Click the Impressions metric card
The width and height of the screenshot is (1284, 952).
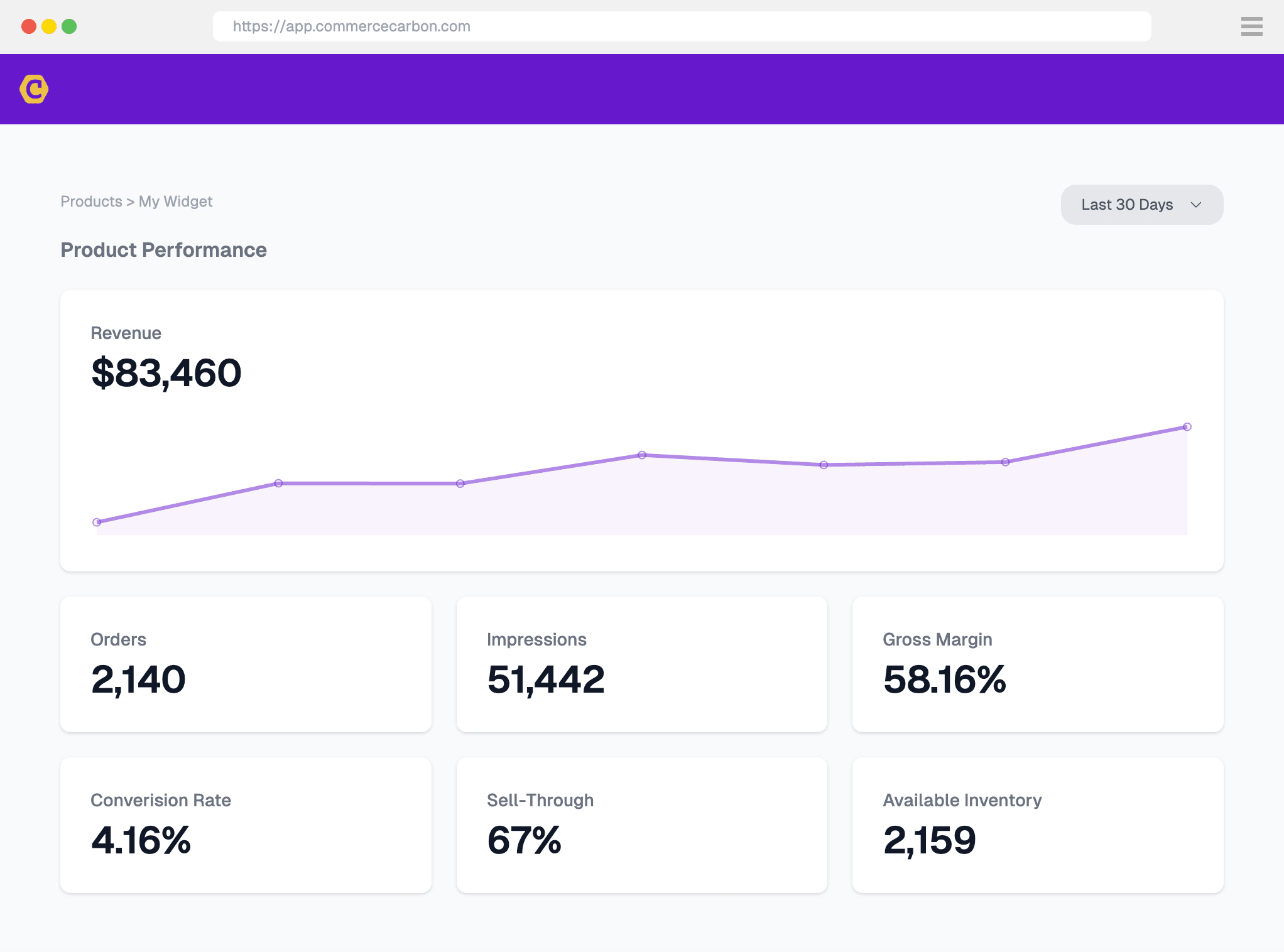coord(641,664)
